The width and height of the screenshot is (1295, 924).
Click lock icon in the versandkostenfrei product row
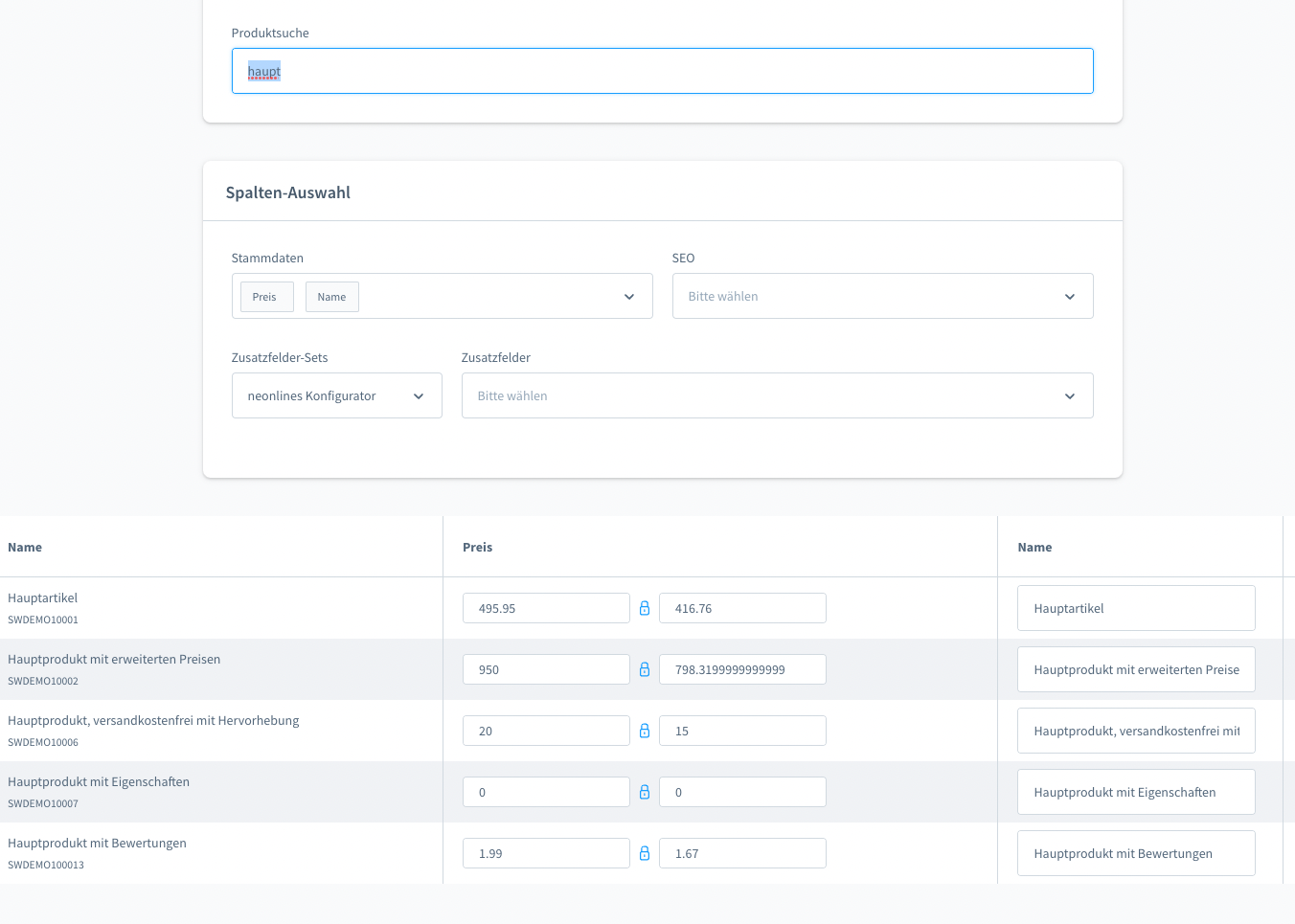(x=645, y=731)
